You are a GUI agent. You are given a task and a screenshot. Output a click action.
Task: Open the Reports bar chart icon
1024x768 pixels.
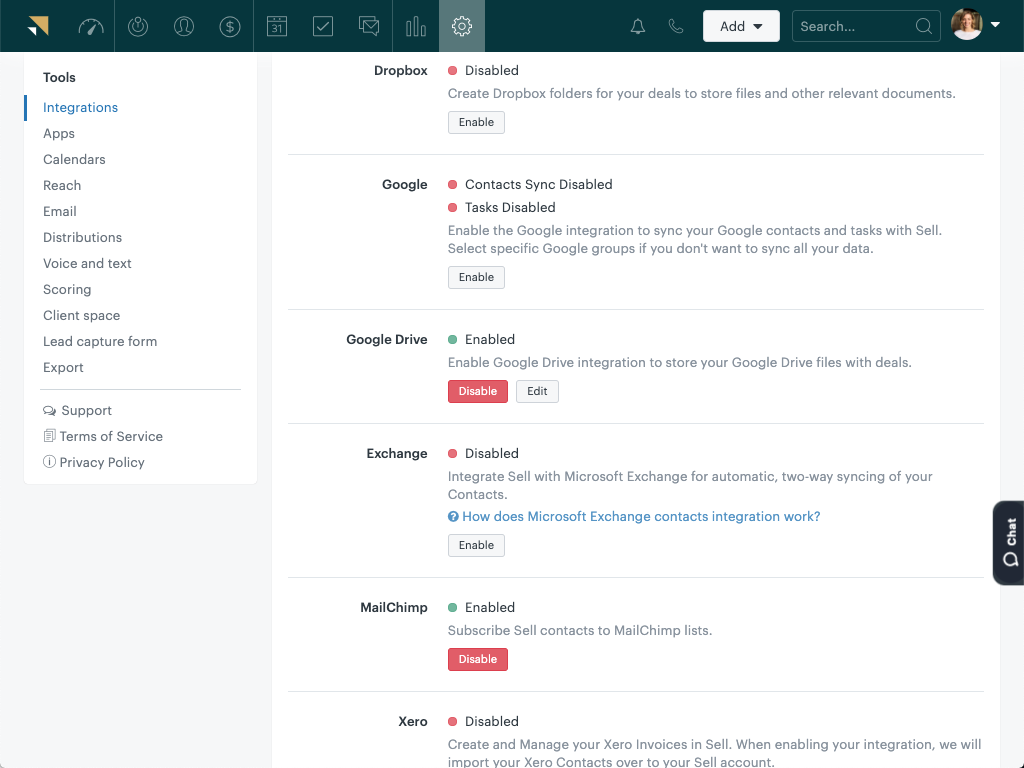coord(415,26)
